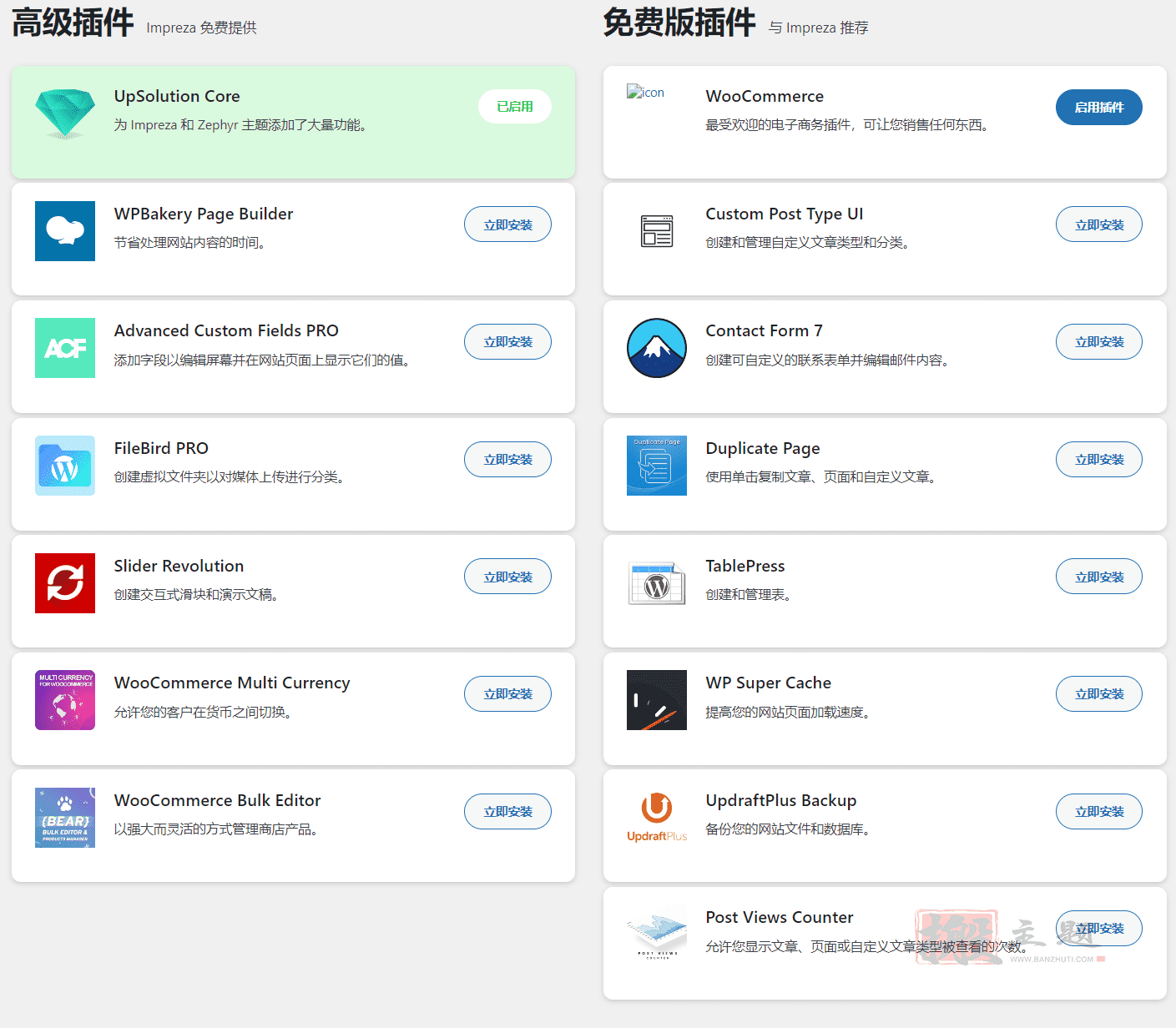The height and width of the screenshot is (1028, 1176).
Task: Install the UpdraftPlus Backup plugin
Action: [1099, 811]
